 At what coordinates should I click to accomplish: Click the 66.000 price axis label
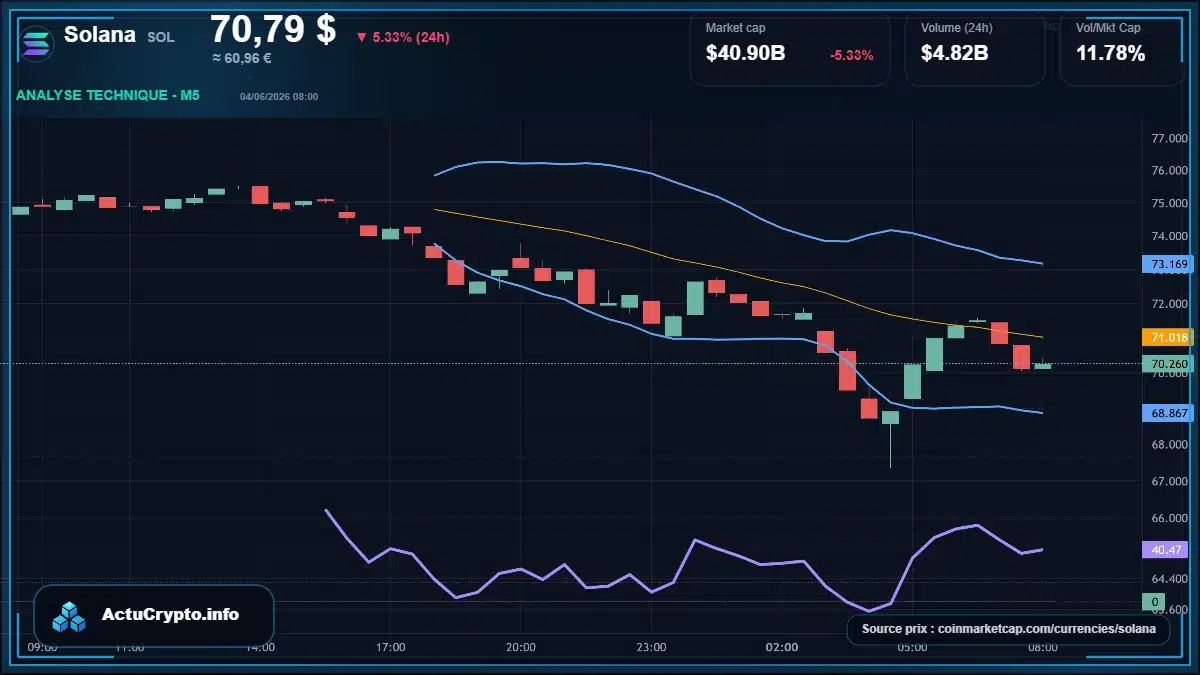coord(1168,519)
